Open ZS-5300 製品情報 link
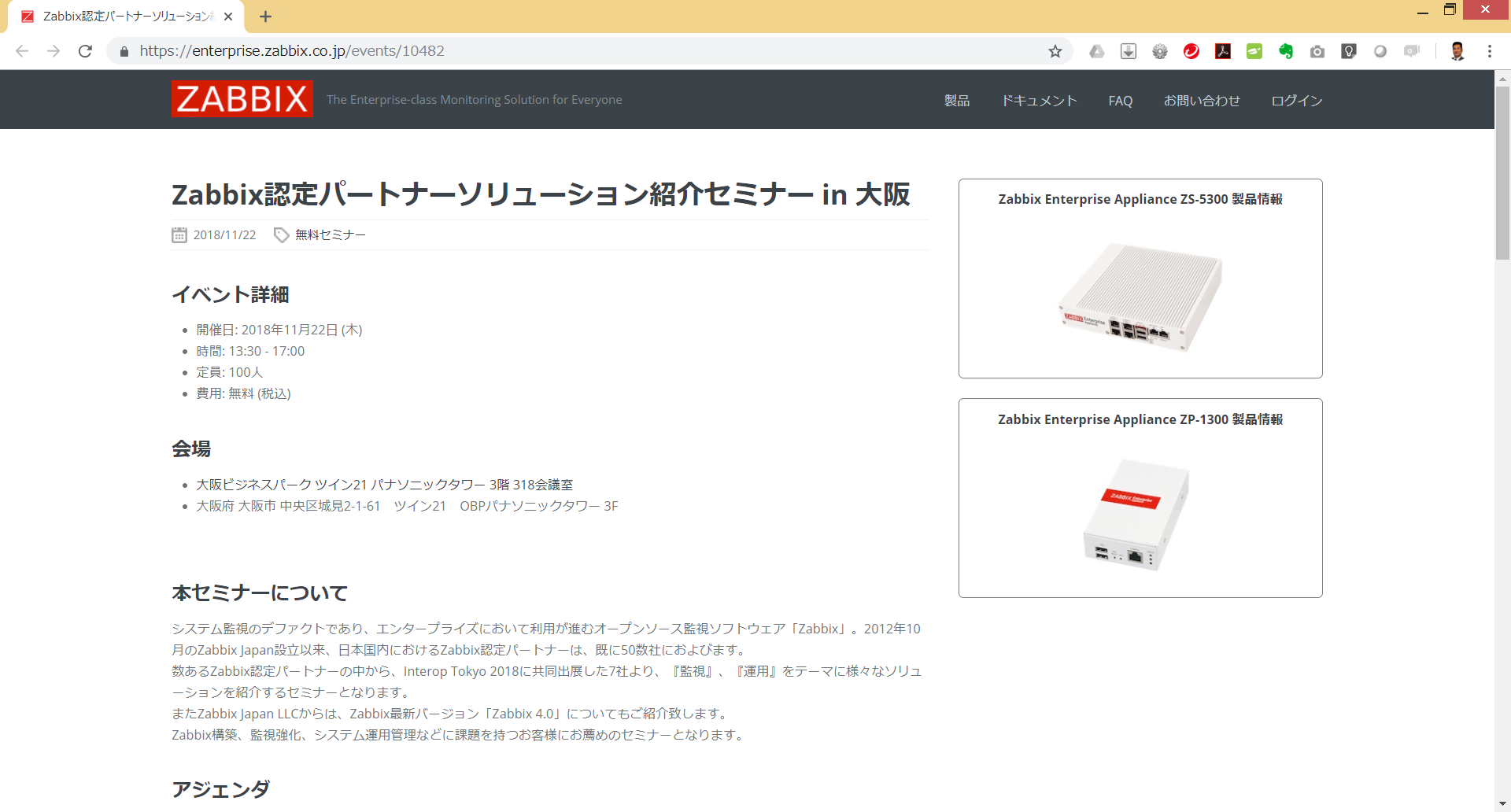Viewport: 1511px width, 812px height. pyautogui.click(x=1140, y=199)
